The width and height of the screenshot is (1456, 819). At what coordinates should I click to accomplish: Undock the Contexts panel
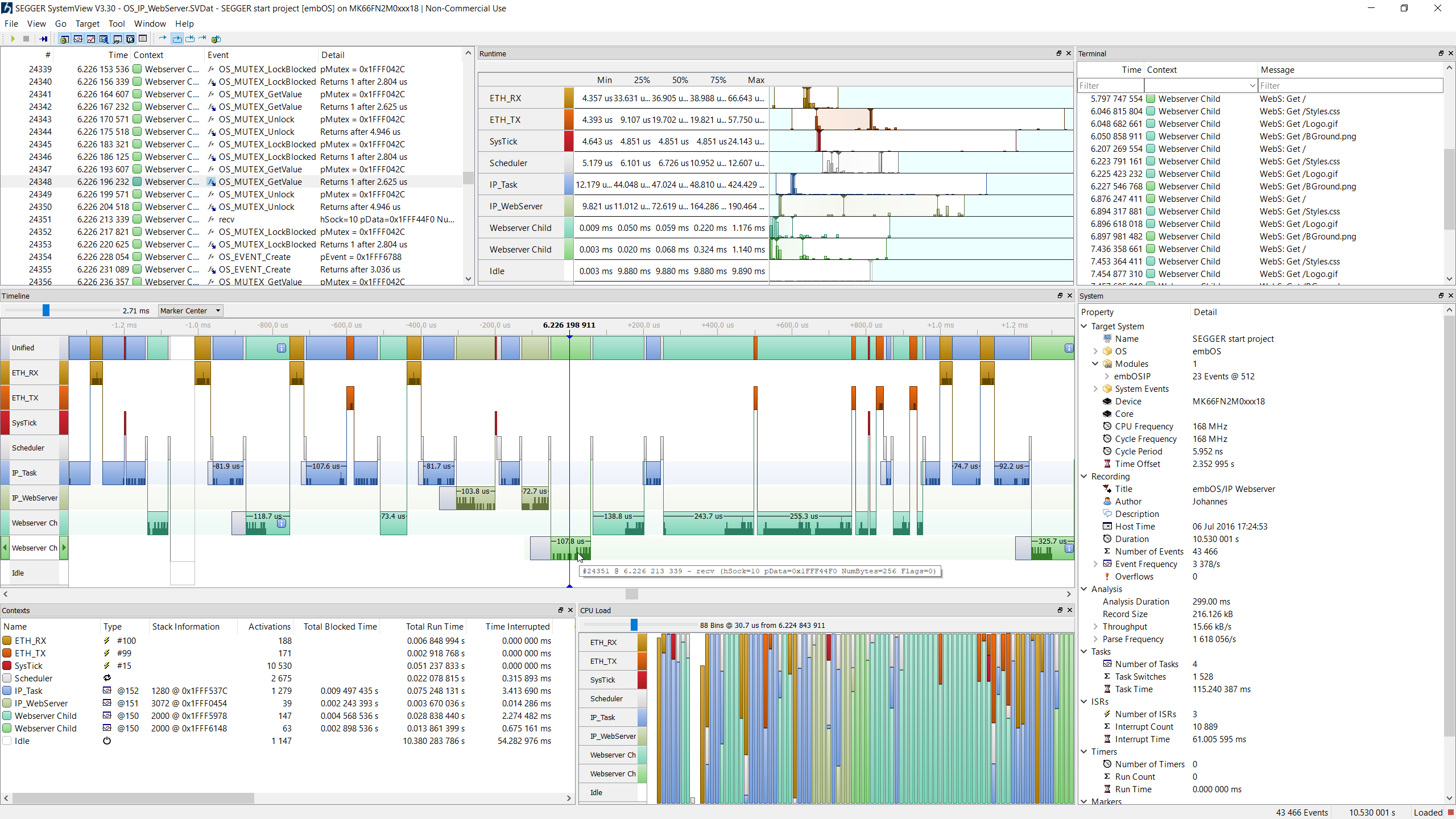point(561,610)
